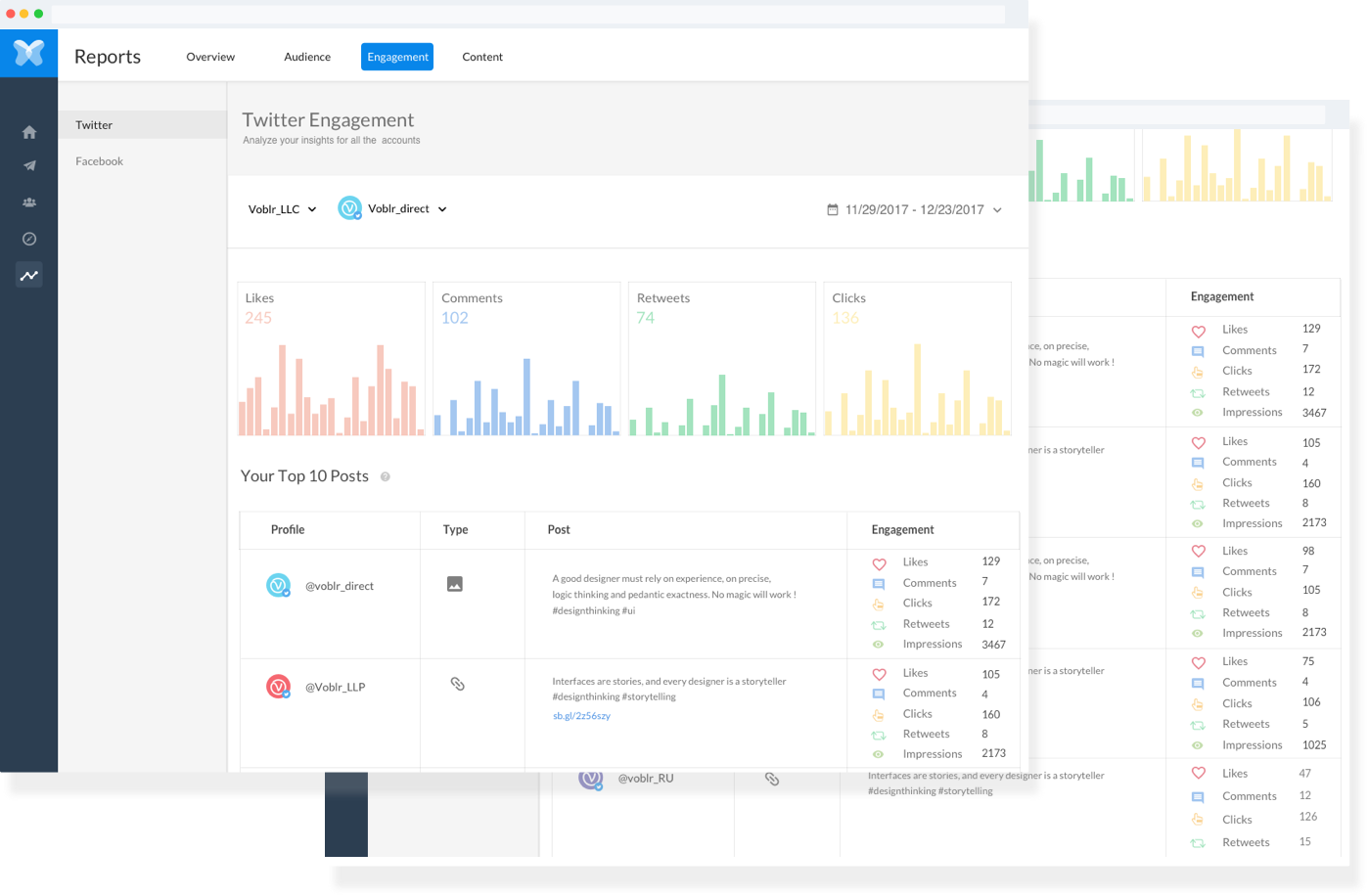Click link icon in @voblr_RU row

tap(772, 779)
